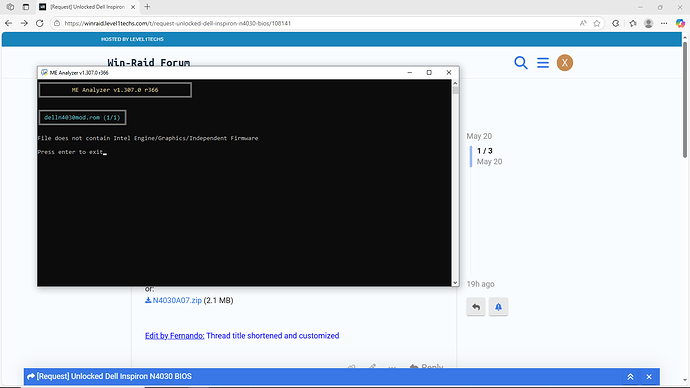Open browser settings and more ellipsis menu
The image size is (690, 388).
click(x=664, y=23)
